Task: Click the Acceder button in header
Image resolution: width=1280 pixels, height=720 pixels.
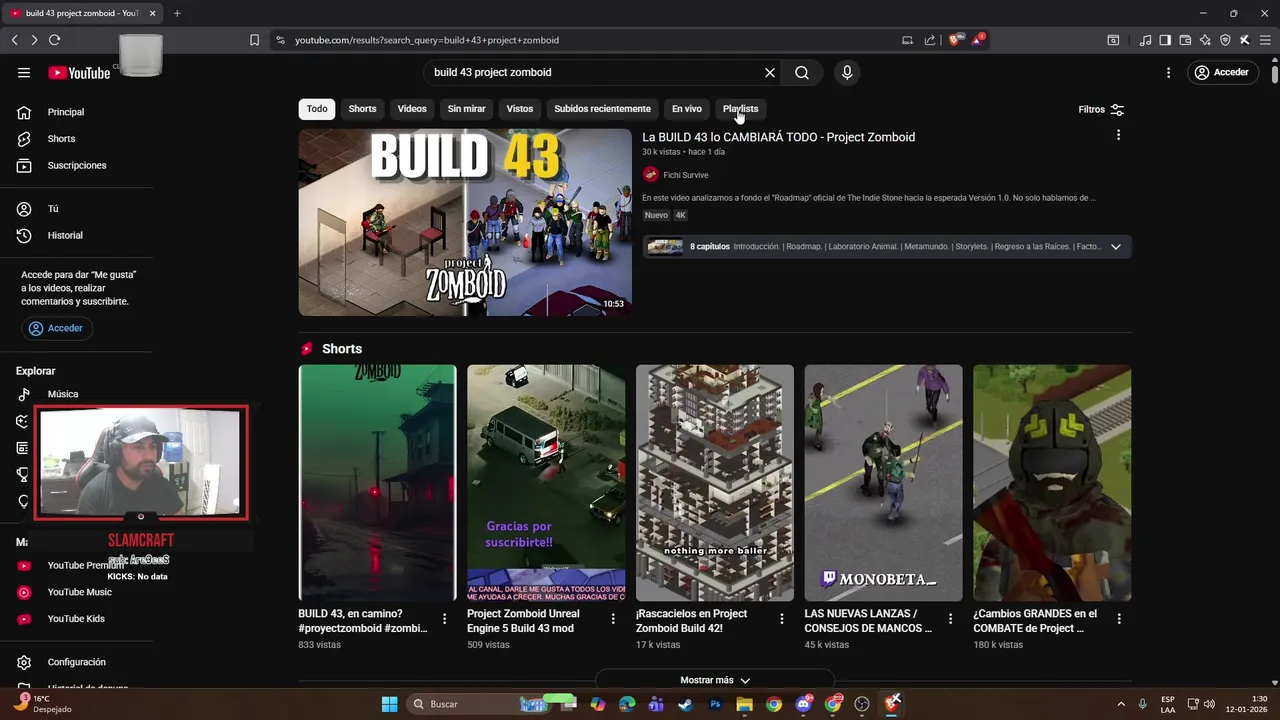Action: point(1222,72)
